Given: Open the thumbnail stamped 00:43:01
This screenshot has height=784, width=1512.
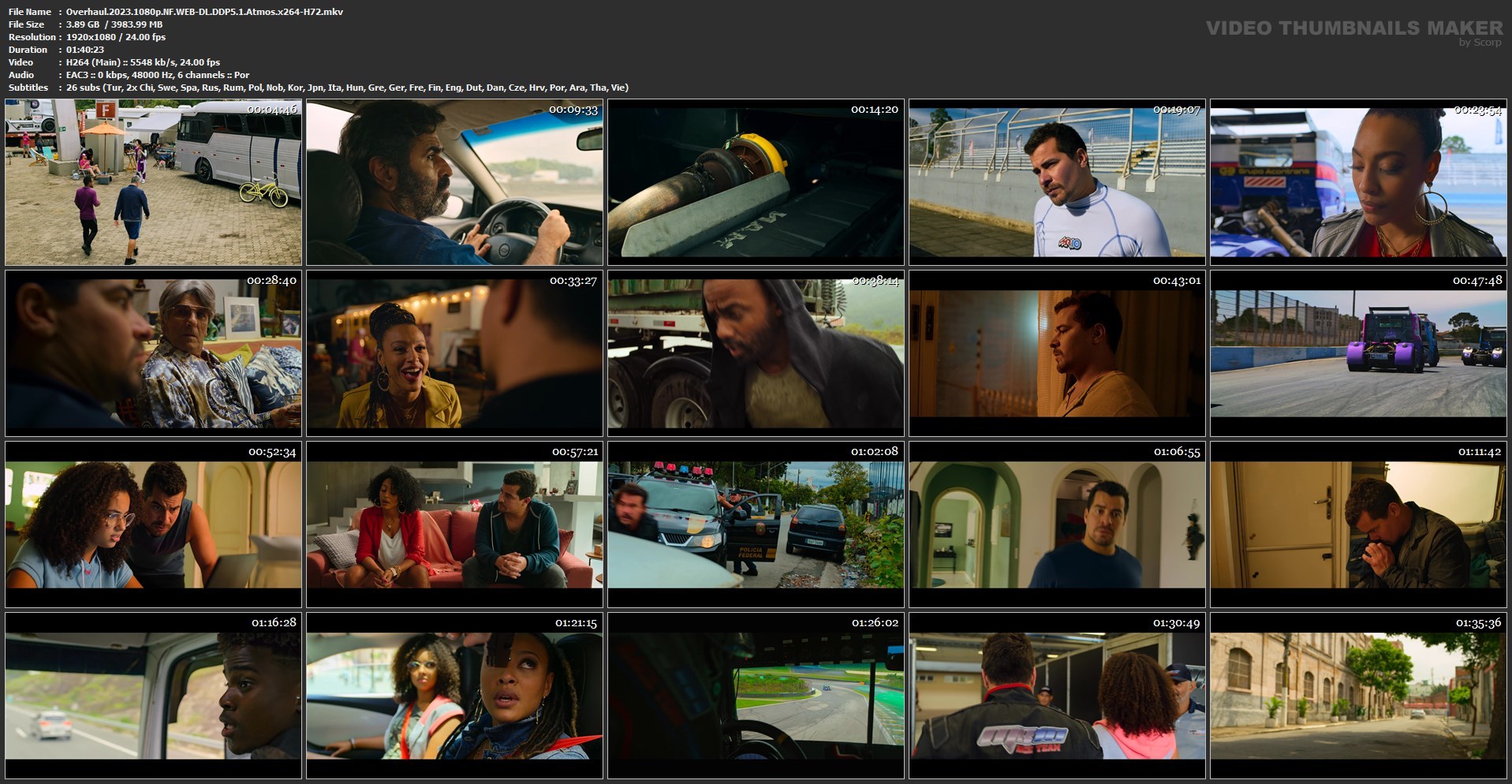Looking at the screenshot, I should (x=1057, y=353).
